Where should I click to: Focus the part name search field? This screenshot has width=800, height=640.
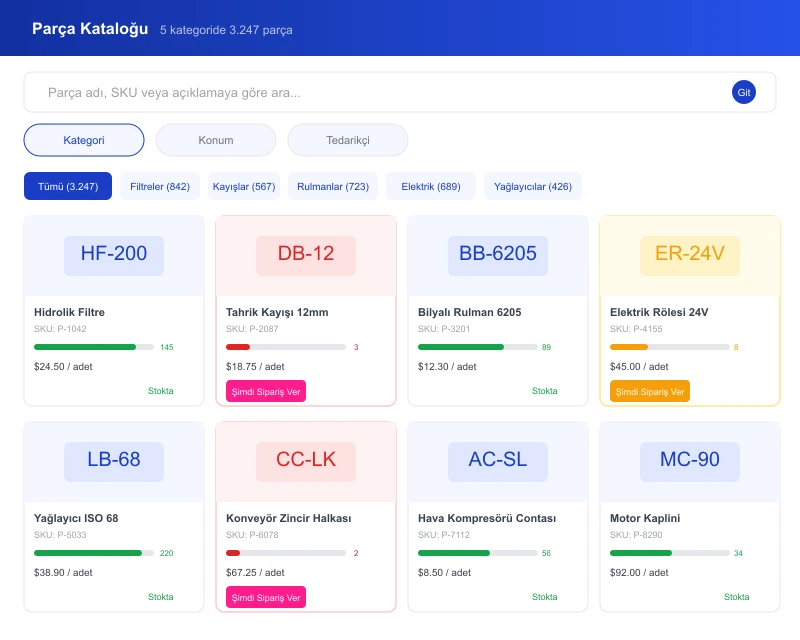[388, 92]
